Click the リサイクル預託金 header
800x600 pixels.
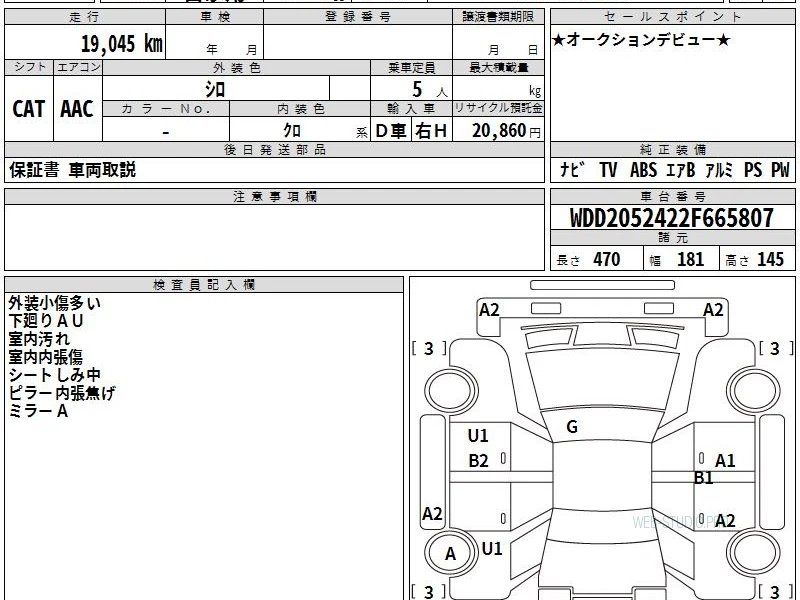point(498,108)
